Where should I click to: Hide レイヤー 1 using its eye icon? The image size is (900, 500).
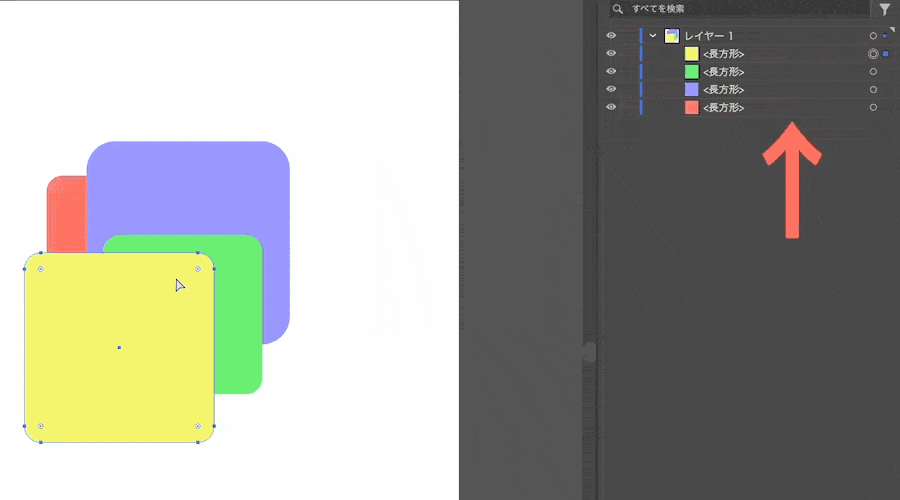(x=611, y=36)
